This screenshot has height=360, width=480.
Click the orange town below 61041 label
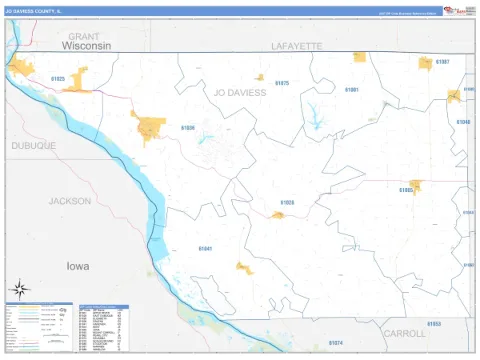(245, 268)
